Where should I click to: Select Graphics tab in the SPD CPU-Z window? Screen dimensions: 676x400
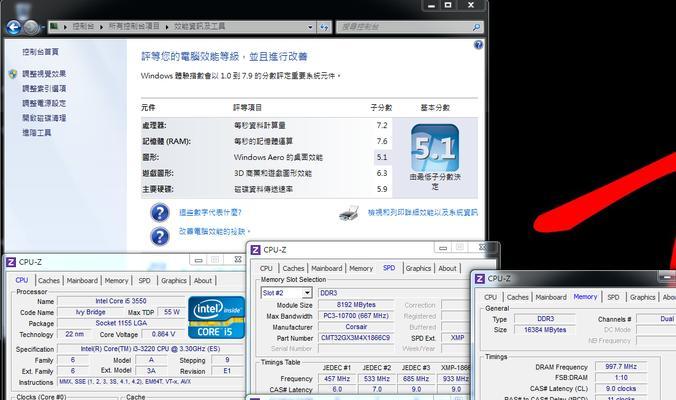tap(418, 268)
